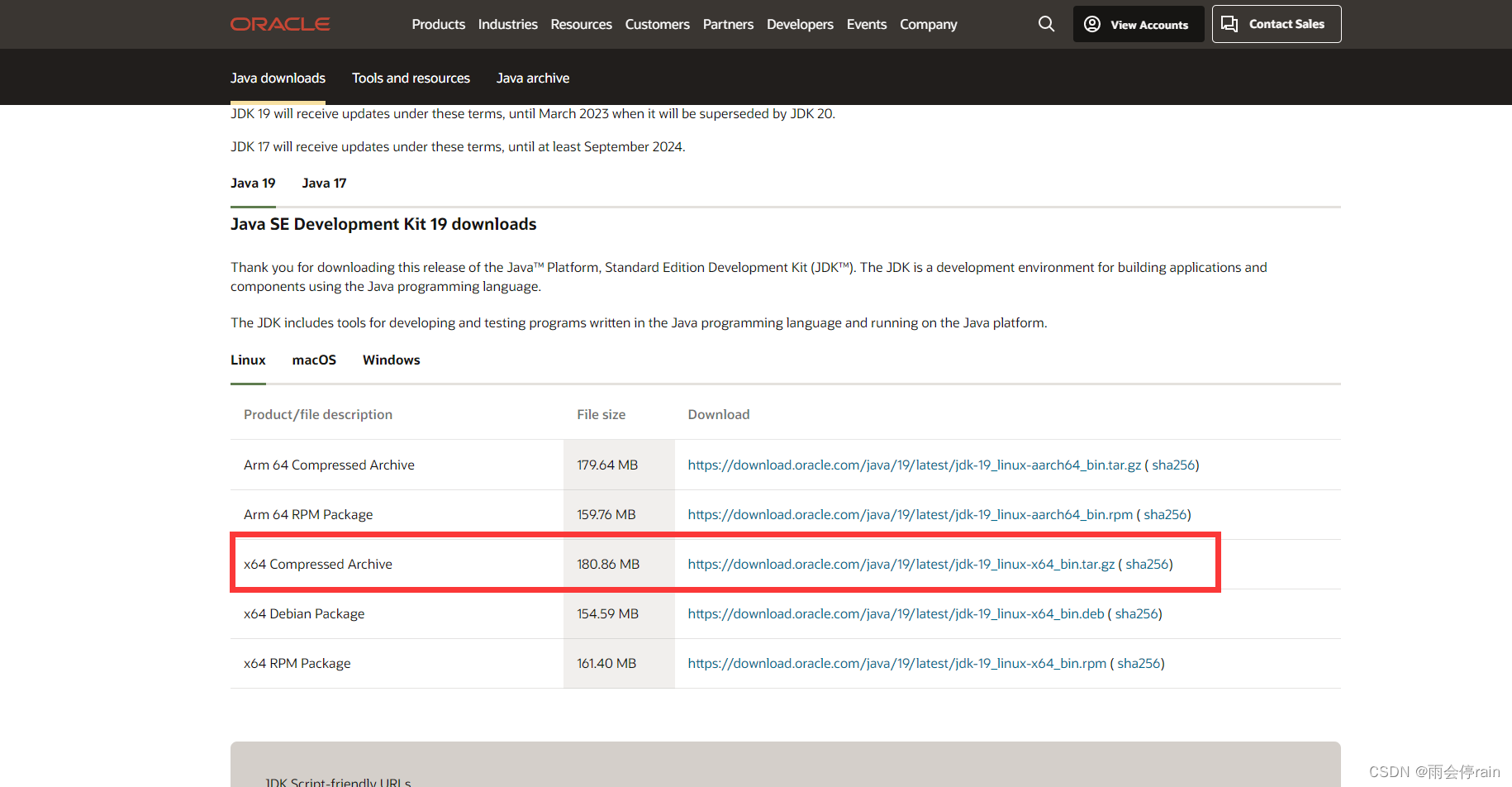Download the x64 Compressed Archive tar.gz link

click(x=901, y=564)
